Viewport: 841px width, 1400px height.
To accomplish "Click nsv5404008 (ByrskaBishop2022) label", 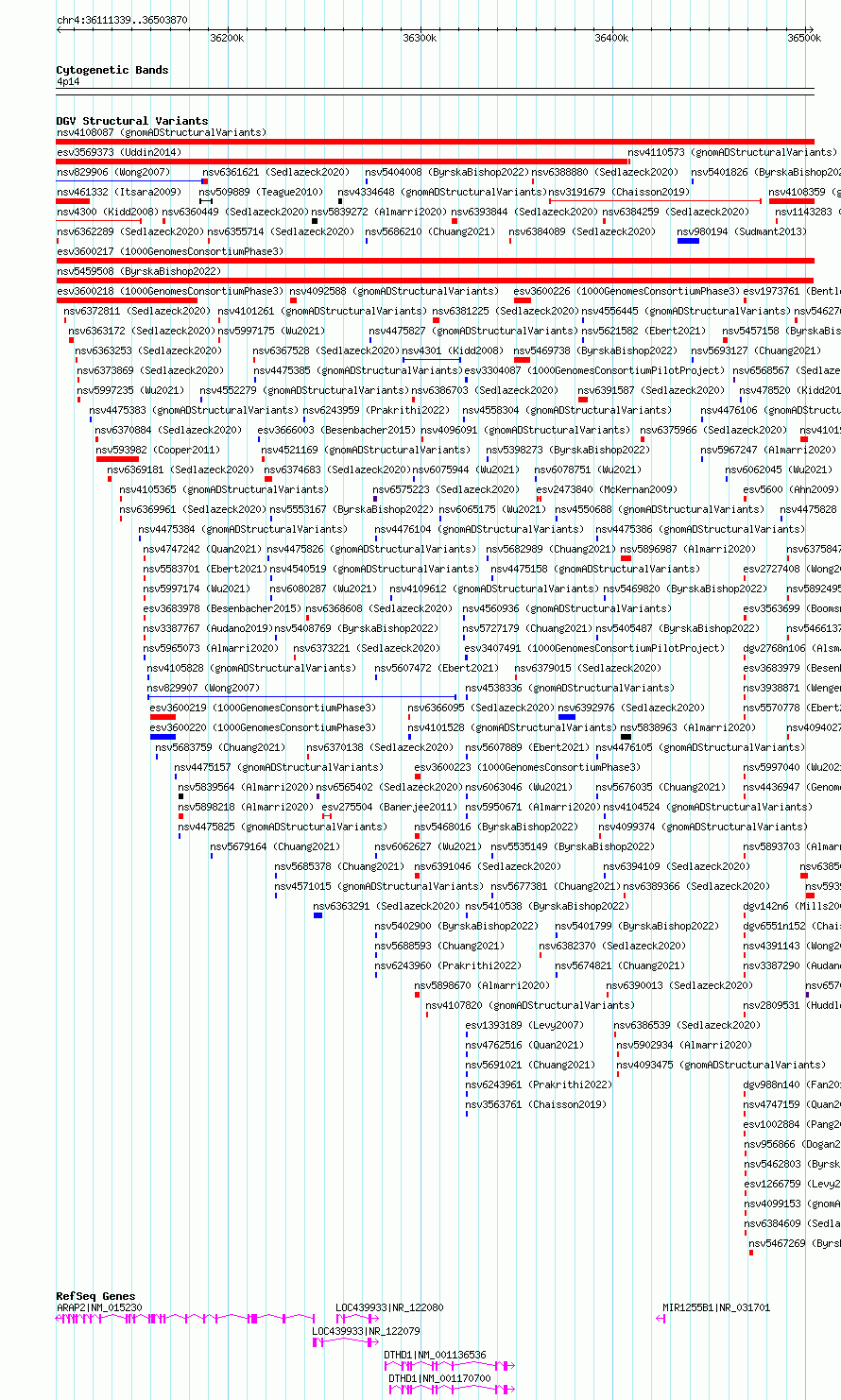I will pos(449,172).
